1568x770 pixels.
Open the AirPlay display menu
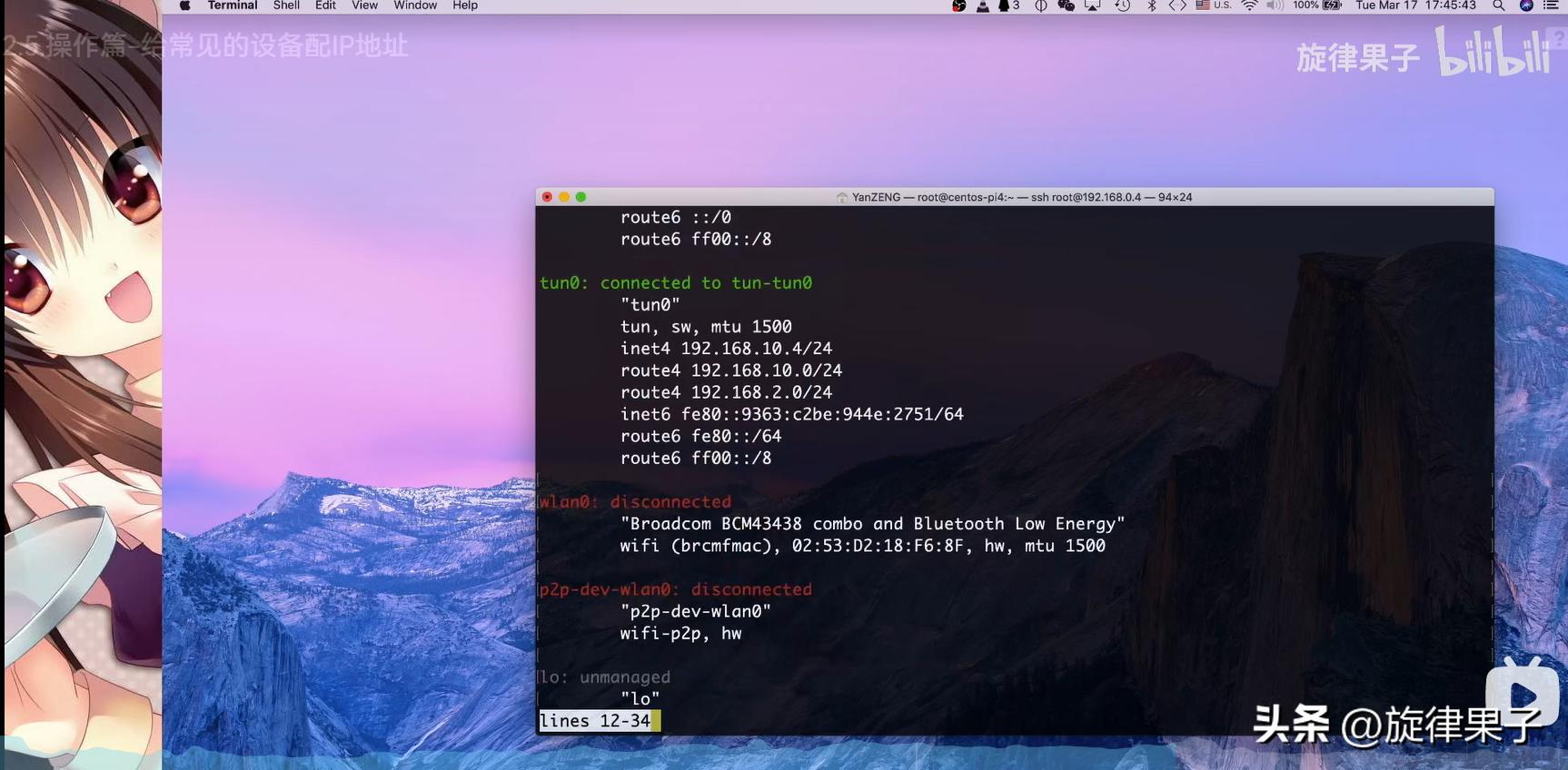tap(1093, 5)
